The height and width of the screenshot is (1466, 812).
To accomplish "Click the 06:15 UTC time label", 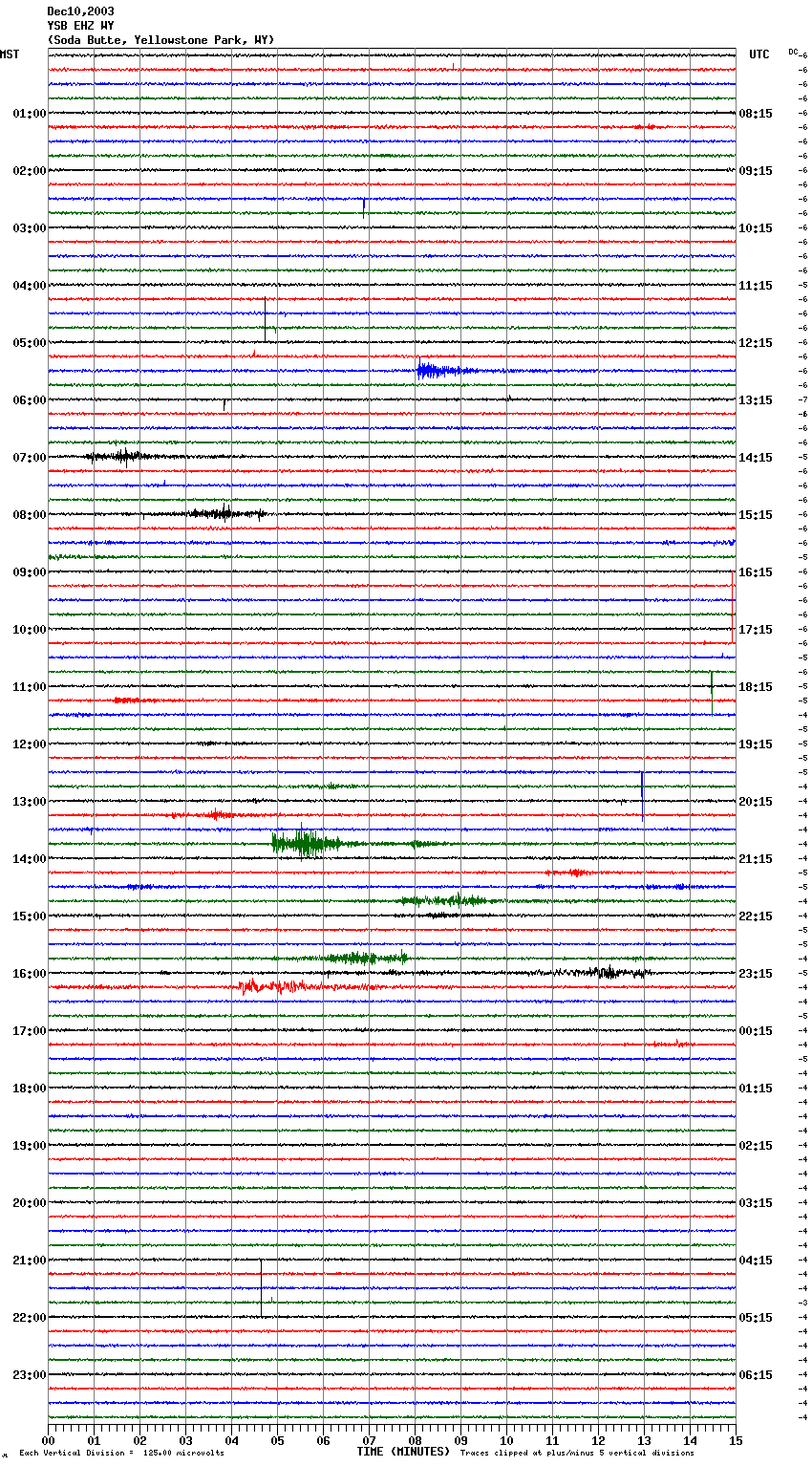I will tap(756, 1375).
